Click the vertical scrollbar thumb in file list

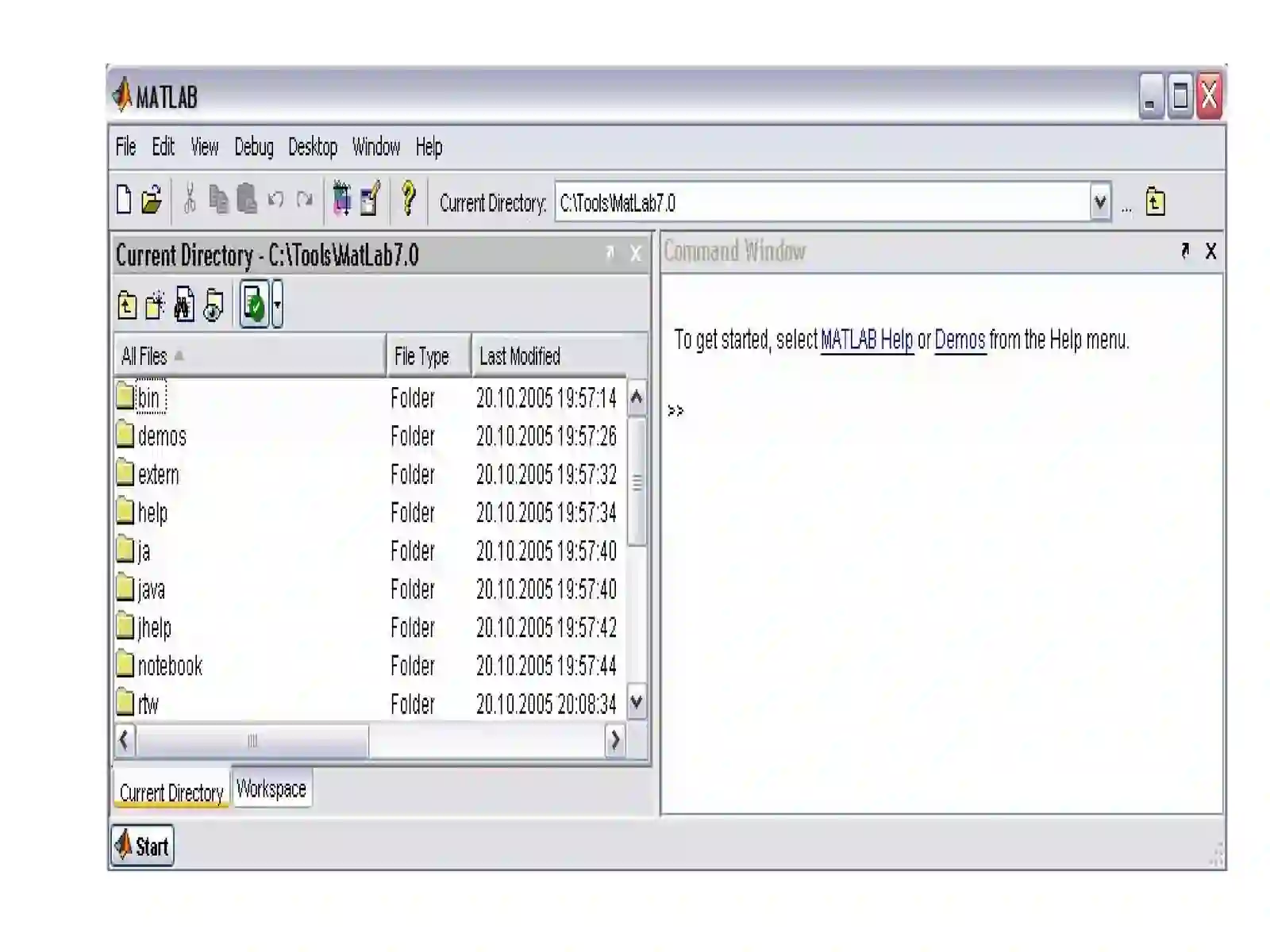(x=637, y=482)
